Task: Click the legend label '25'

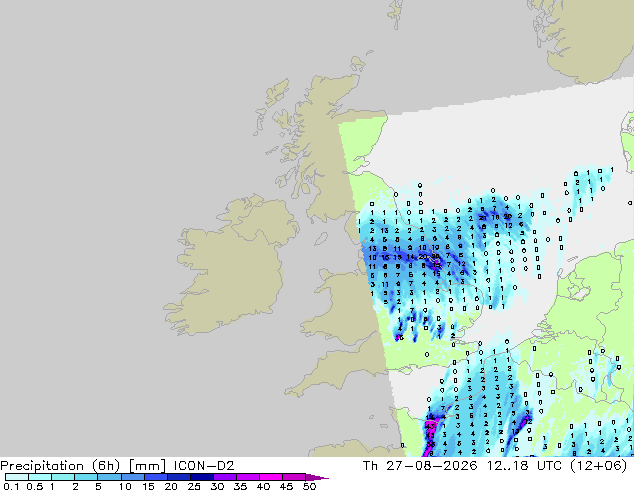Action: click(x=194, y=486)
